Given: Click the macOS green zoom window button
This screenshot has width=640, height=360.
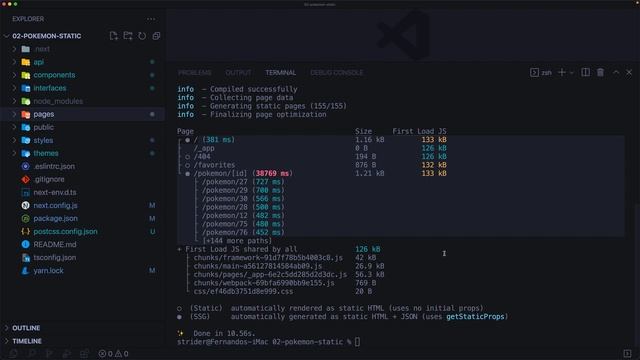Looking at the screenshot, I should 16,4.
